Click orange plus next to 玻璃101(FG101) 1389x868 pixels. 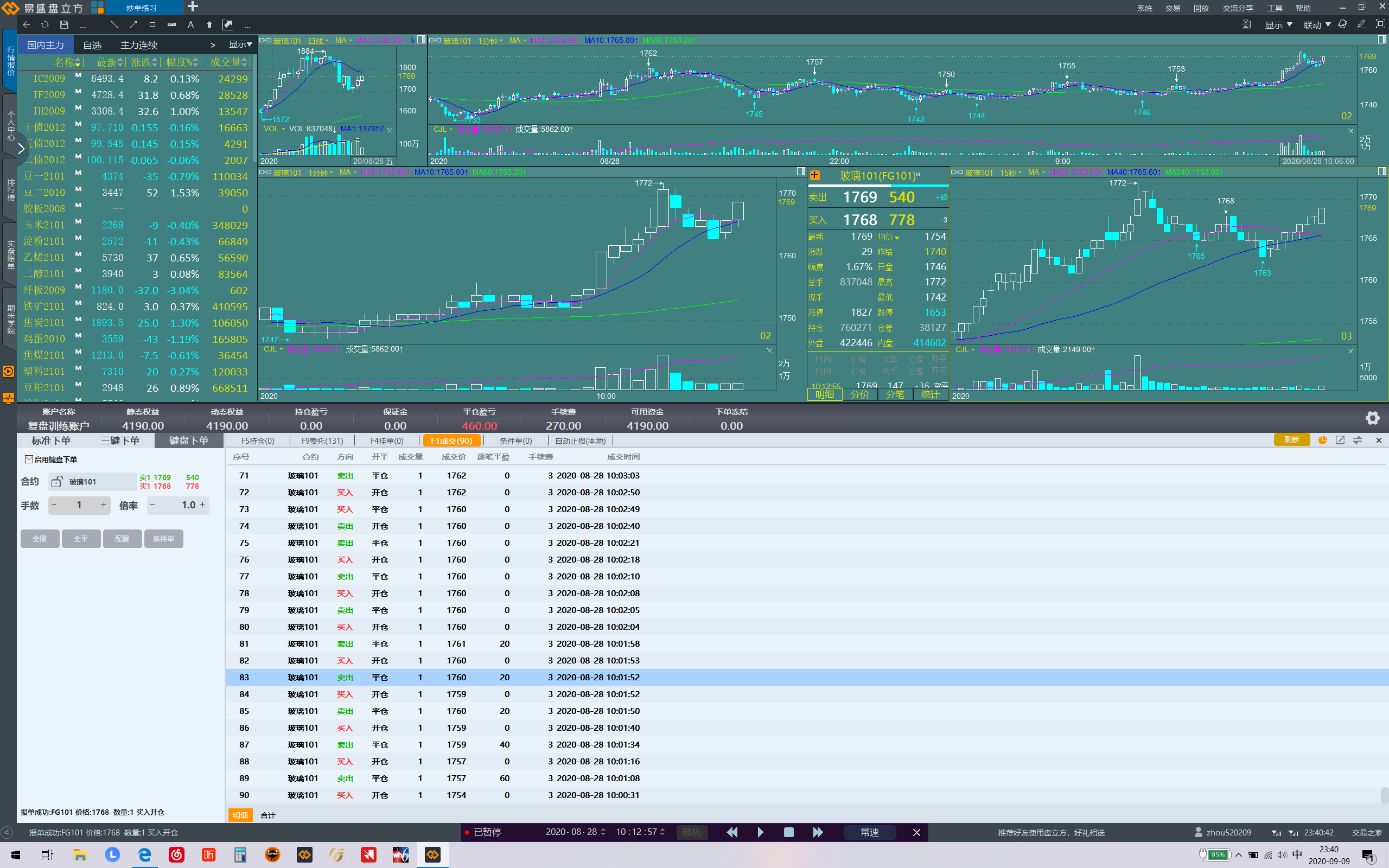(814, 176)
